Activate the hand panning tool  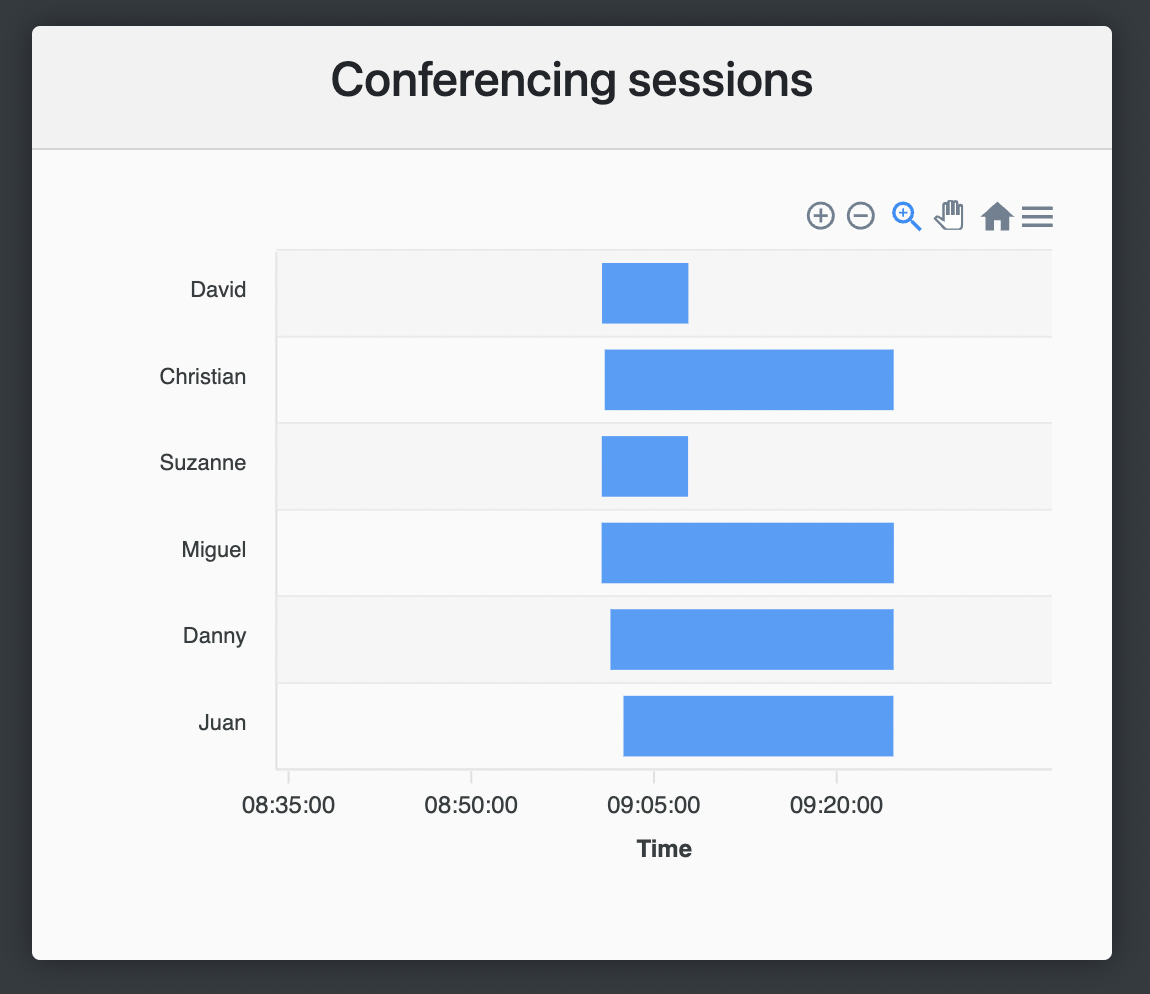(949, 215)
